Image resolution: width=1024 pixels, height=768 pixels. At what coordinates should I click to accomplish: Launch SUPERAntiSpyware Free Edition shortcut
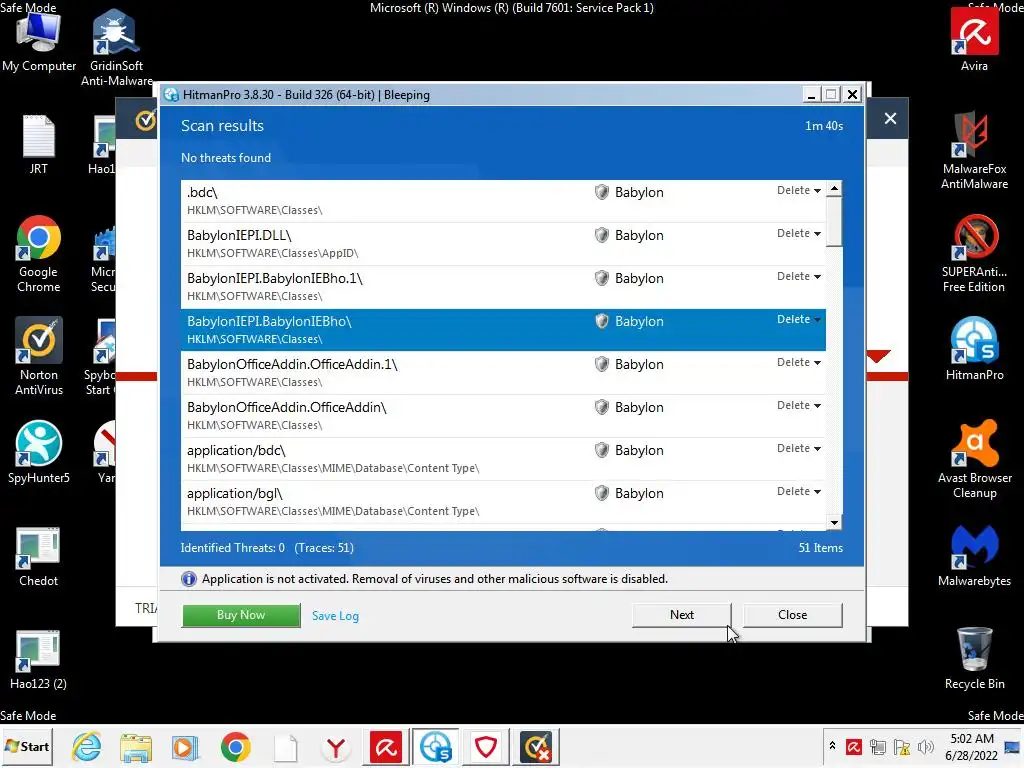(974, 253)
